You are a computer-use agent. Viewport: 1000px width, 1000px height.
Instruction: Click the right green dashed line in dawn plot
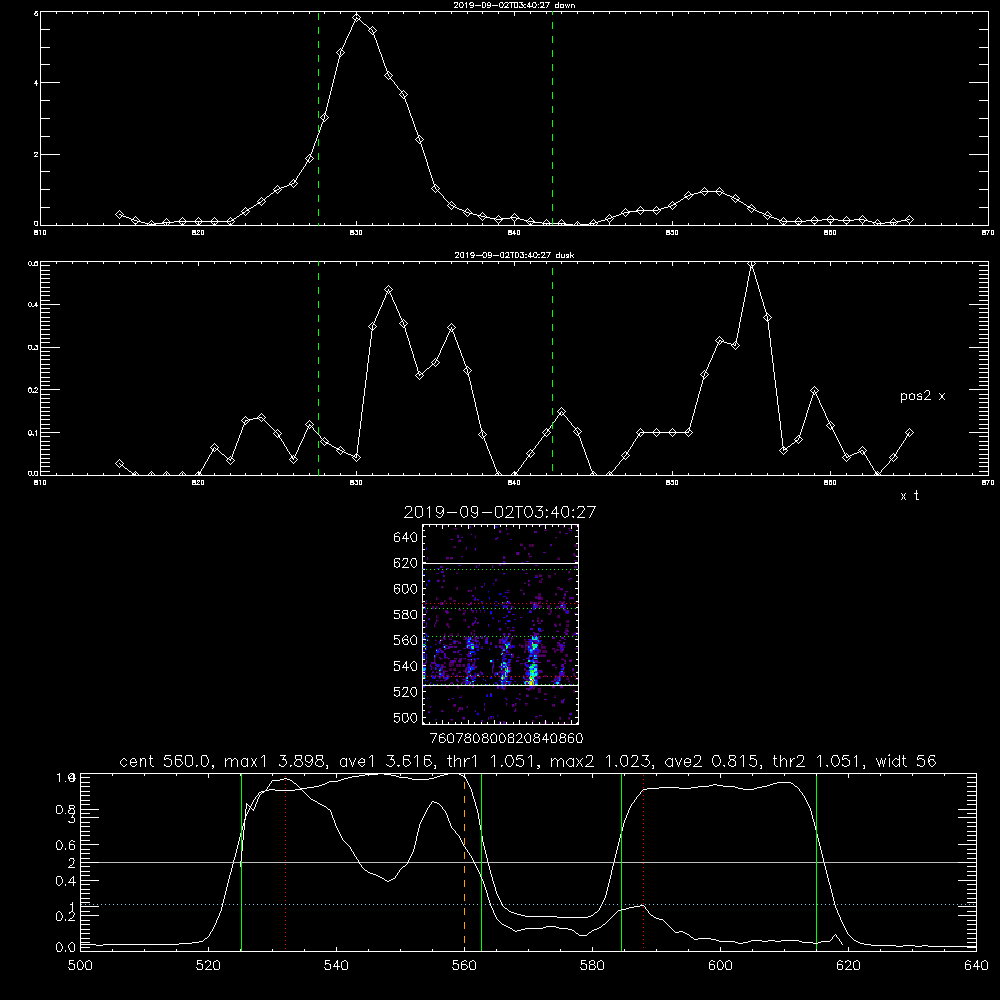pyautogui.click(x=552, y=118)
